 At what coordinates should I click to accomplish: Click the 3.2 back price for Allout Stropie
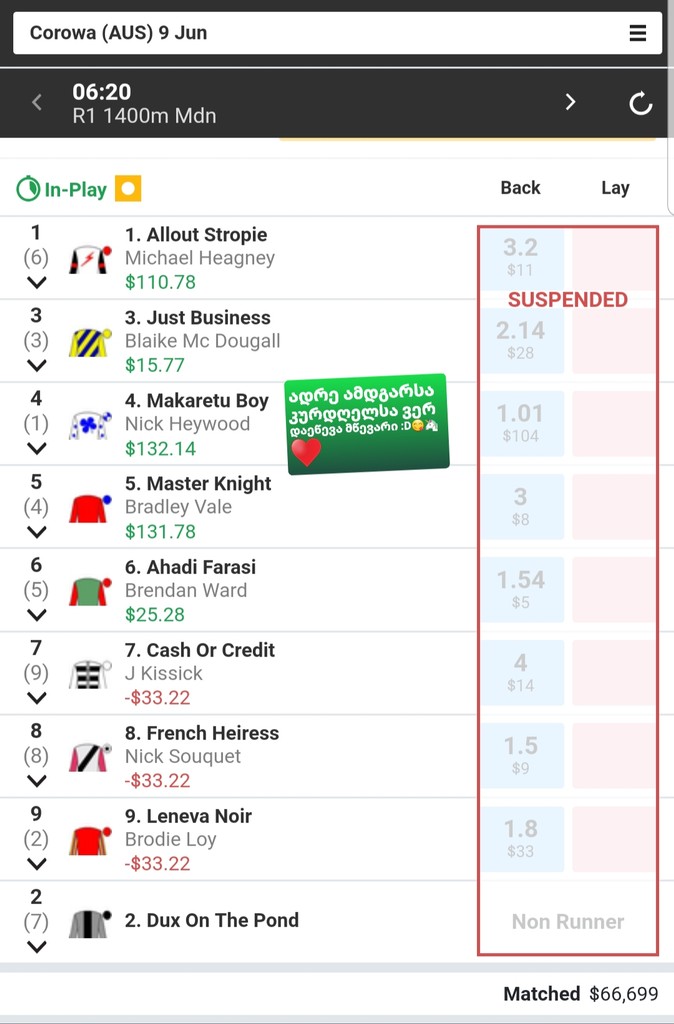click(521, 257)
